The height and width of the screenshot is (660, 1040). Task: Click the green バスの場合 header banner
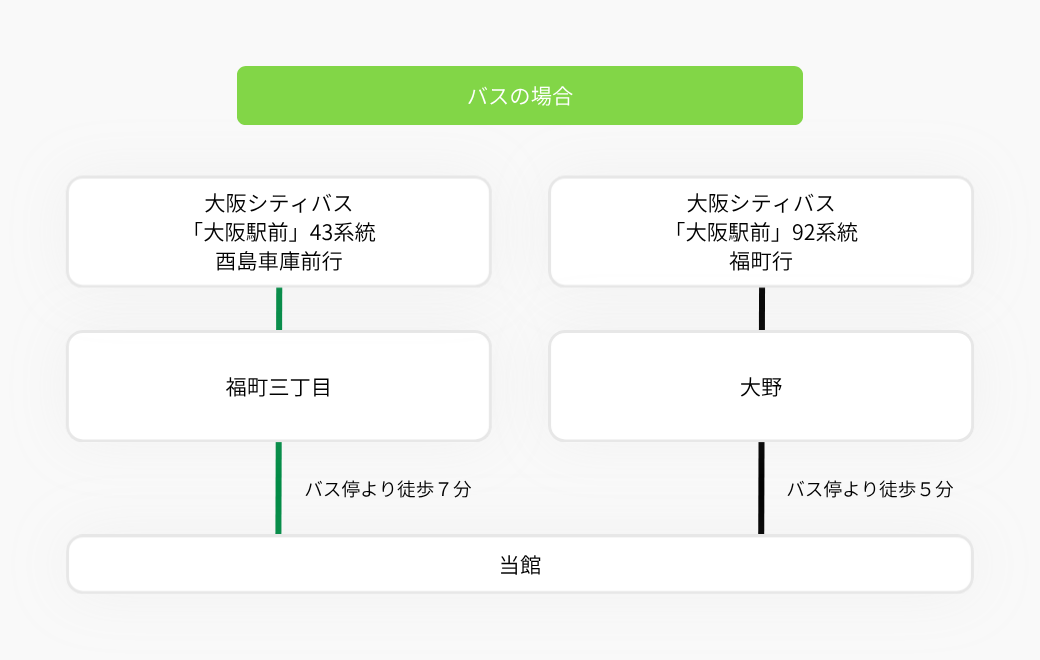click(519, 96)
